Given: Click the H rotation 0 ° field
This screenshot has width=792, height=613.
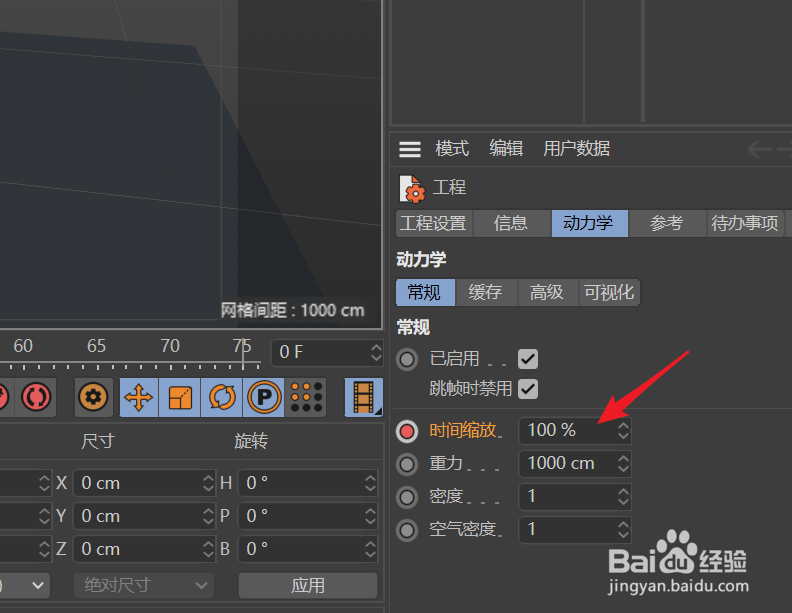Looking at the screenshot, I should (x=308, y=483).
